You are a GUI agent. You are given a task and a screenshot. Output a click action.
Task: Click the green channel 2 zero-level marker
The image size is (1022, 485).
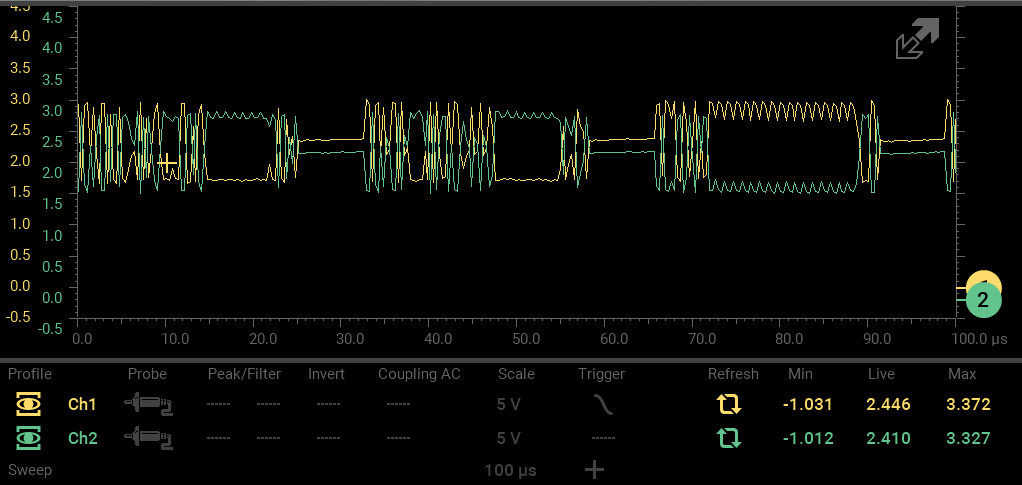click(x=982, y=300)
